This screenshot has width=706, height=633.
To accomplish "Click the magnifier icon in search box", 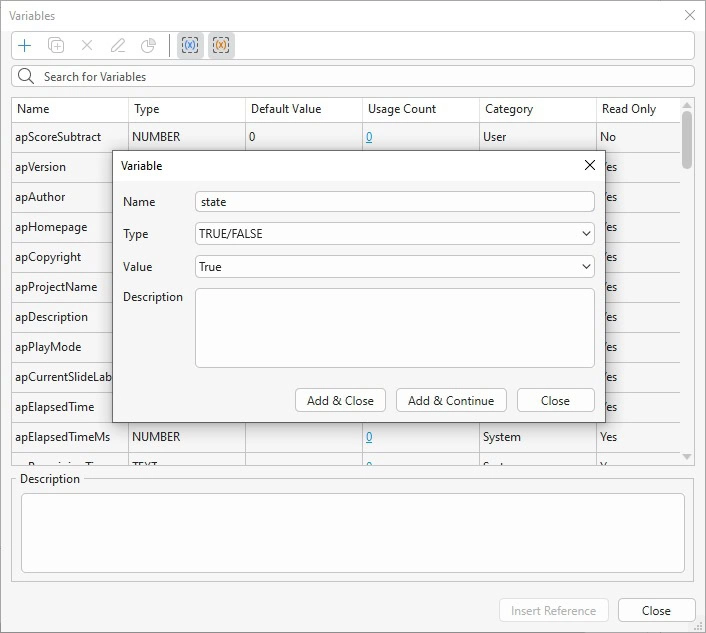I will pos(27,77).
